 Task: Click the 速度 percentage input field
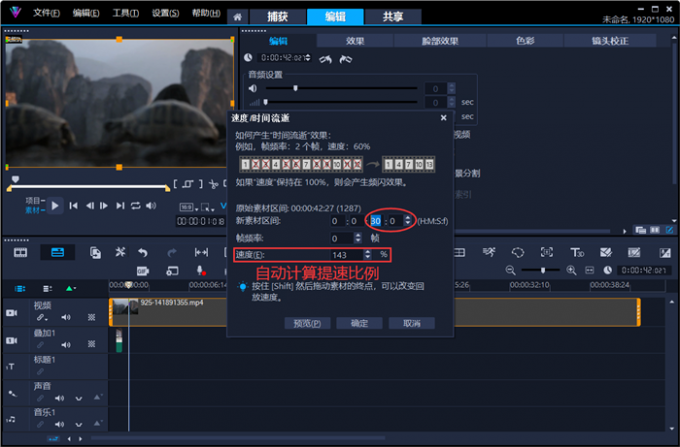[347, 255]
